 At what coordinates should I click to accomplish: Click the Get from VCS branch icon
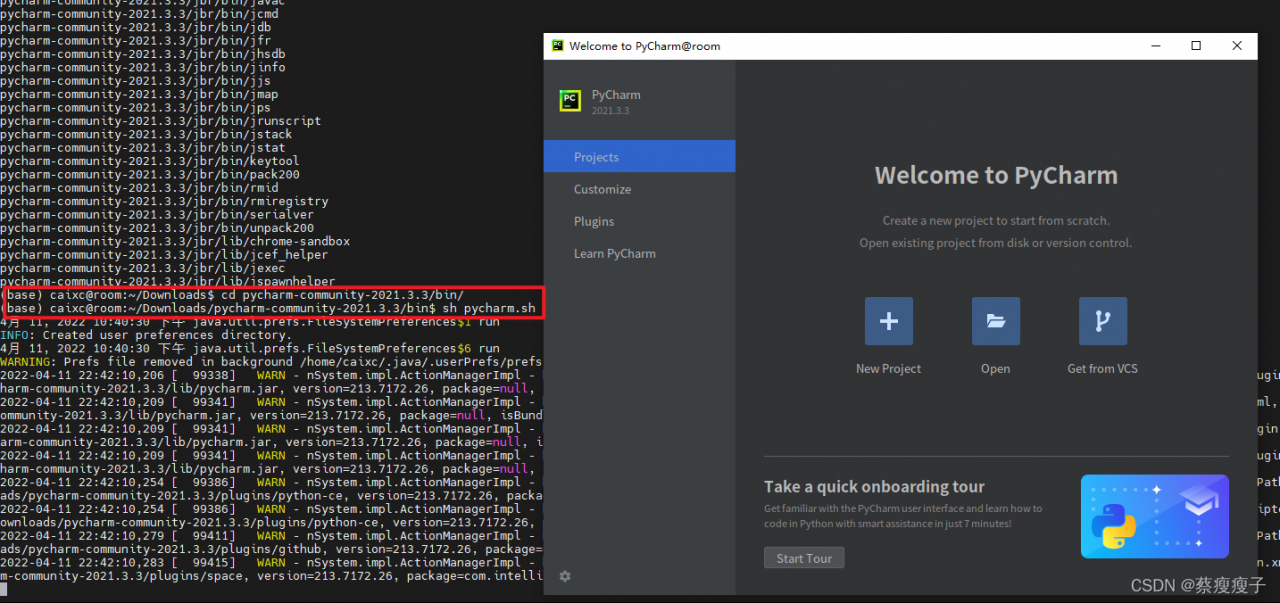click(1103, 321)
